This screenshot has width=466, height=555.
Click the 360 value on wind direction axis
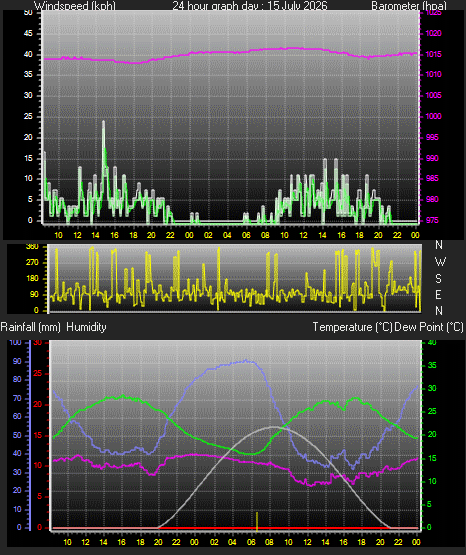32,247
